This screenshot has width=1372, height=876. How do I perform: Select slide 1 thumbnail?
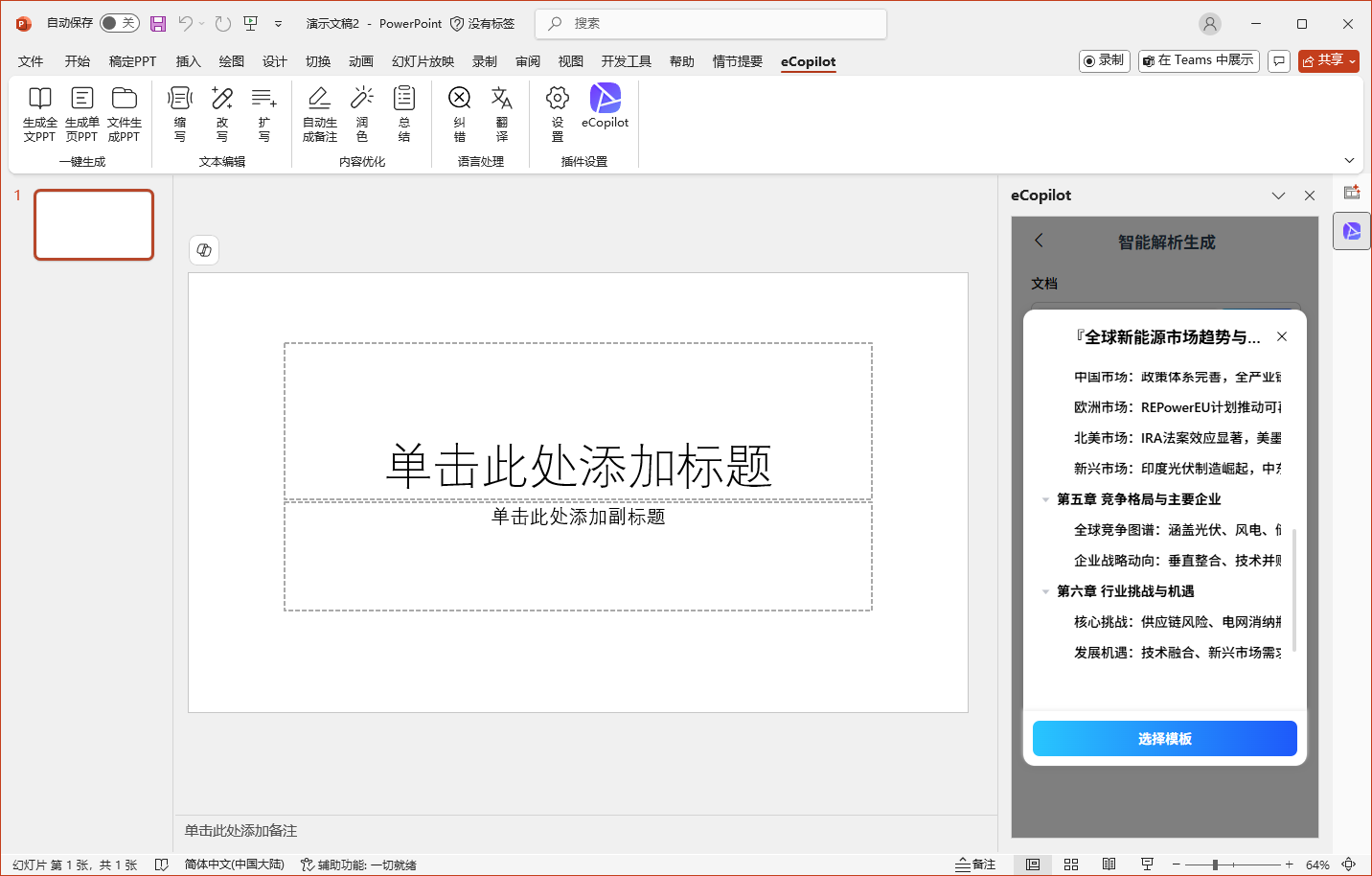coord(94,225)
